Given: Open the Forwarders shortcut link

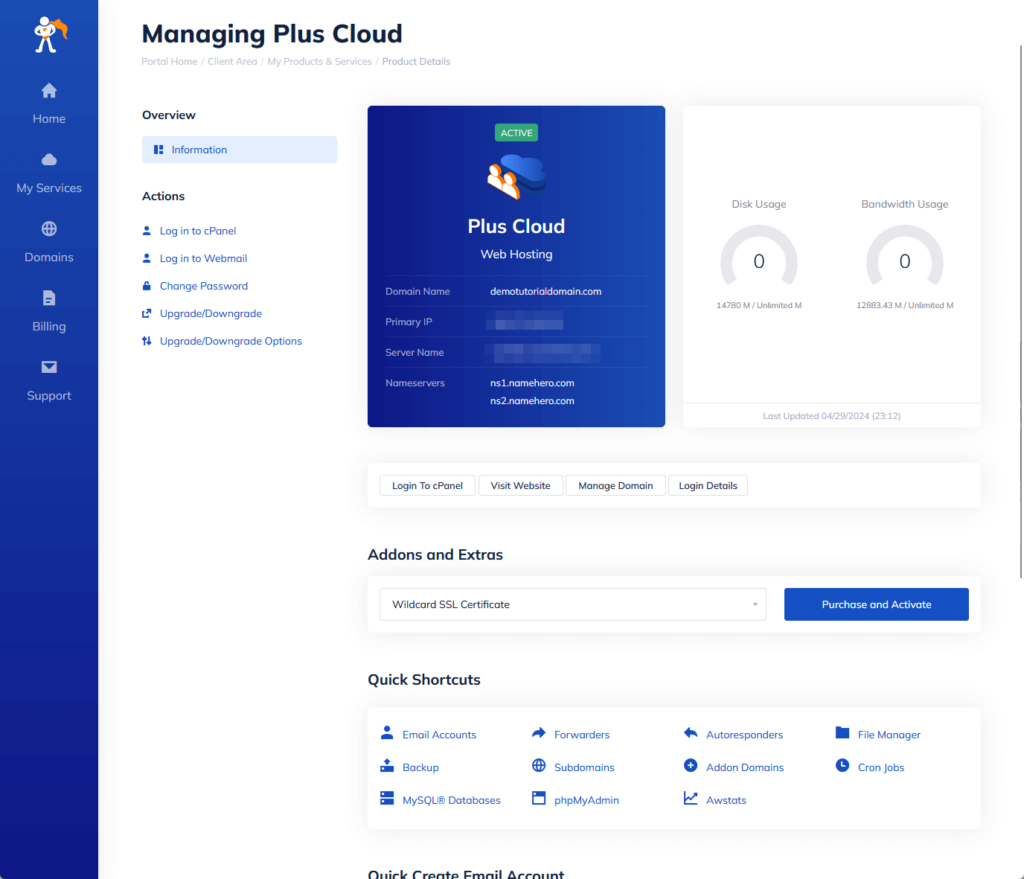Looking at the screenshot, I should (582, 735).
